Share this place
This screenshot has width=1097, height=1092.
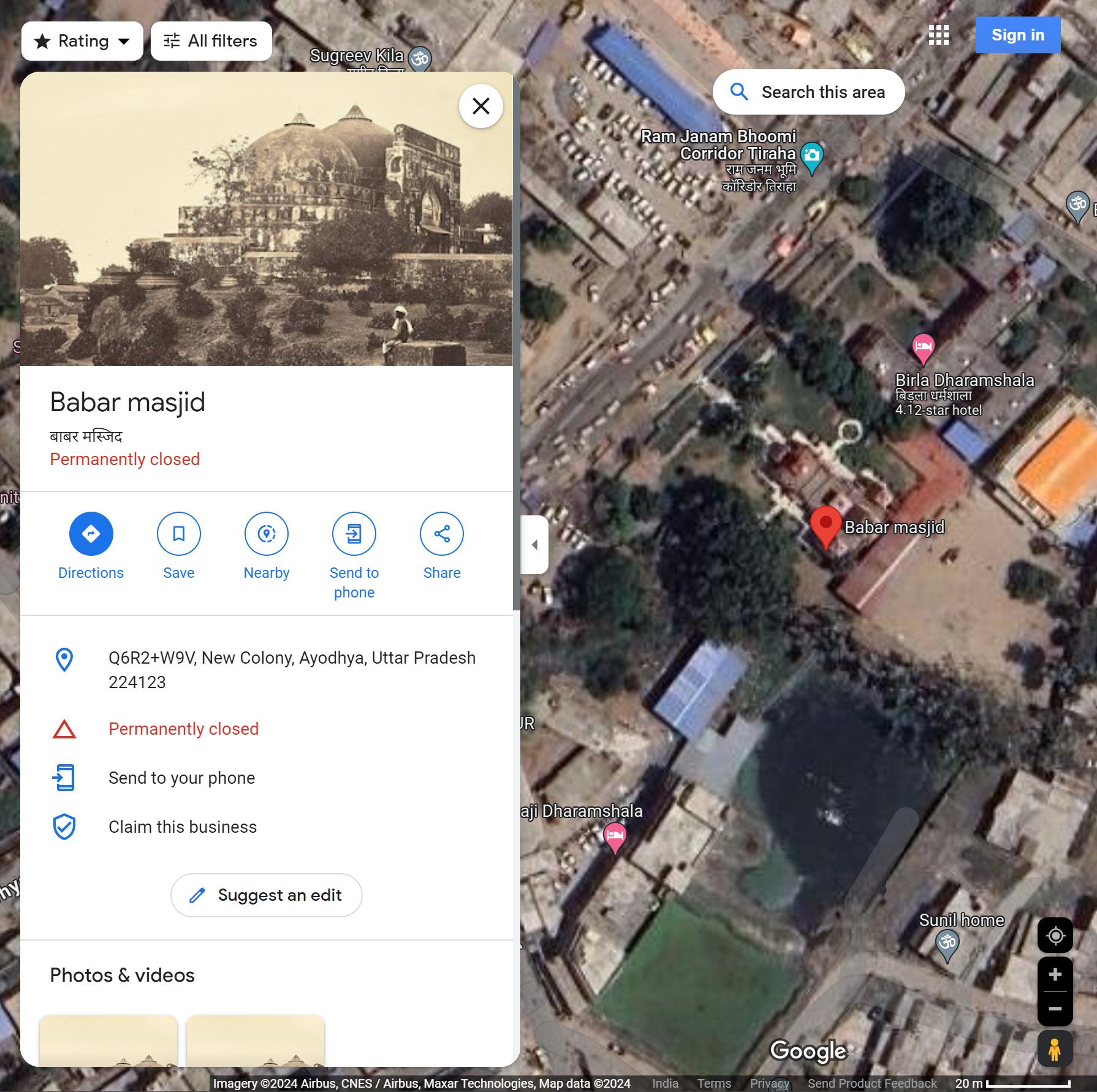[442, 545]
